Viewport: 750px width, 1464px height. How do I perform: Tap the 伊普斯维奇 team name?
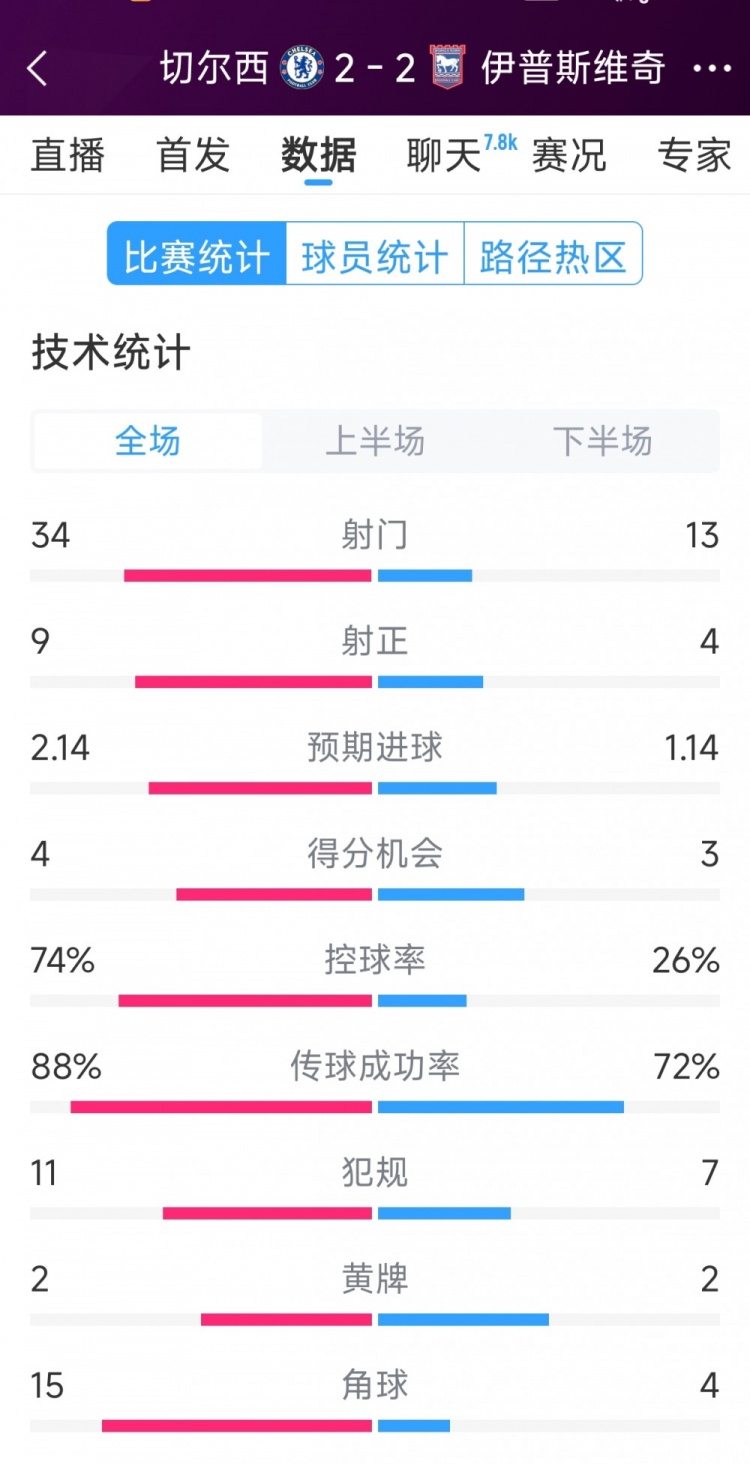coord(573,67)
